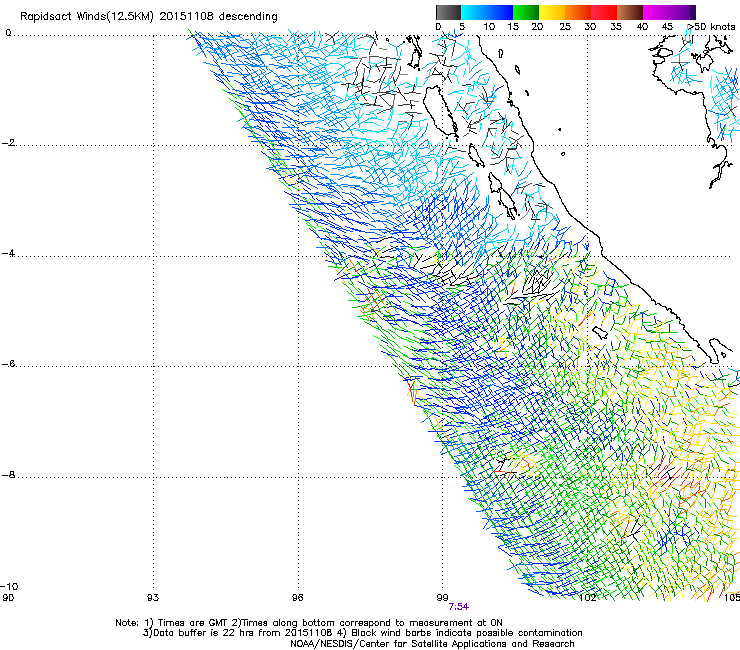Click the green 15-20 knots legend swatch
This screenshot has height=650, width=740.
(x=525, y=12)
